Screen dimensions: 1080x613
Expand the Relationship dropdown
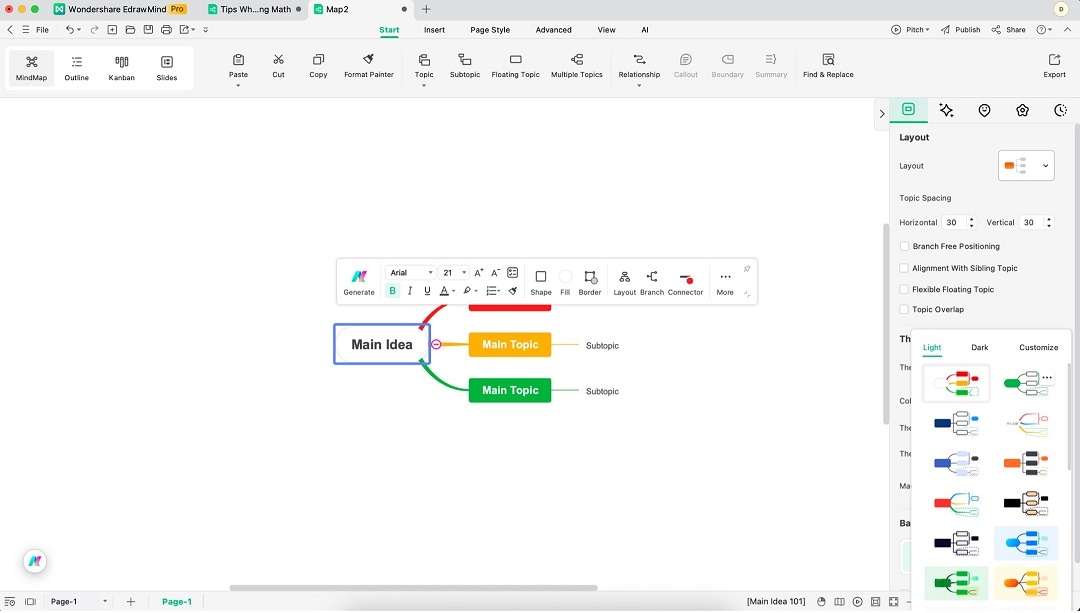click(x=639, y=85)
